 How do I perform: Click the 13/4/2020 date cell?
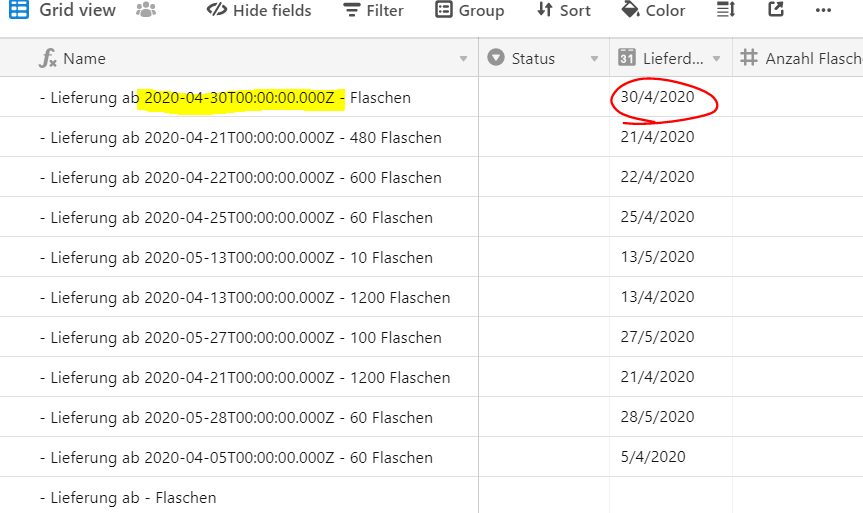click(x=671, y=297)
